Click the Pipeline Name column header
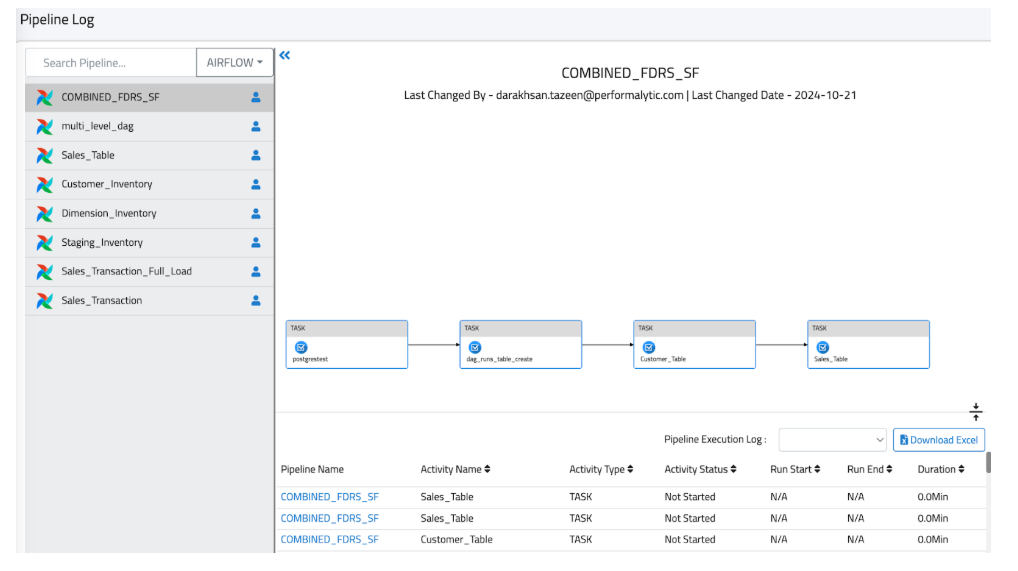This screenshot has height=571, width=1018. coord(312,470)
